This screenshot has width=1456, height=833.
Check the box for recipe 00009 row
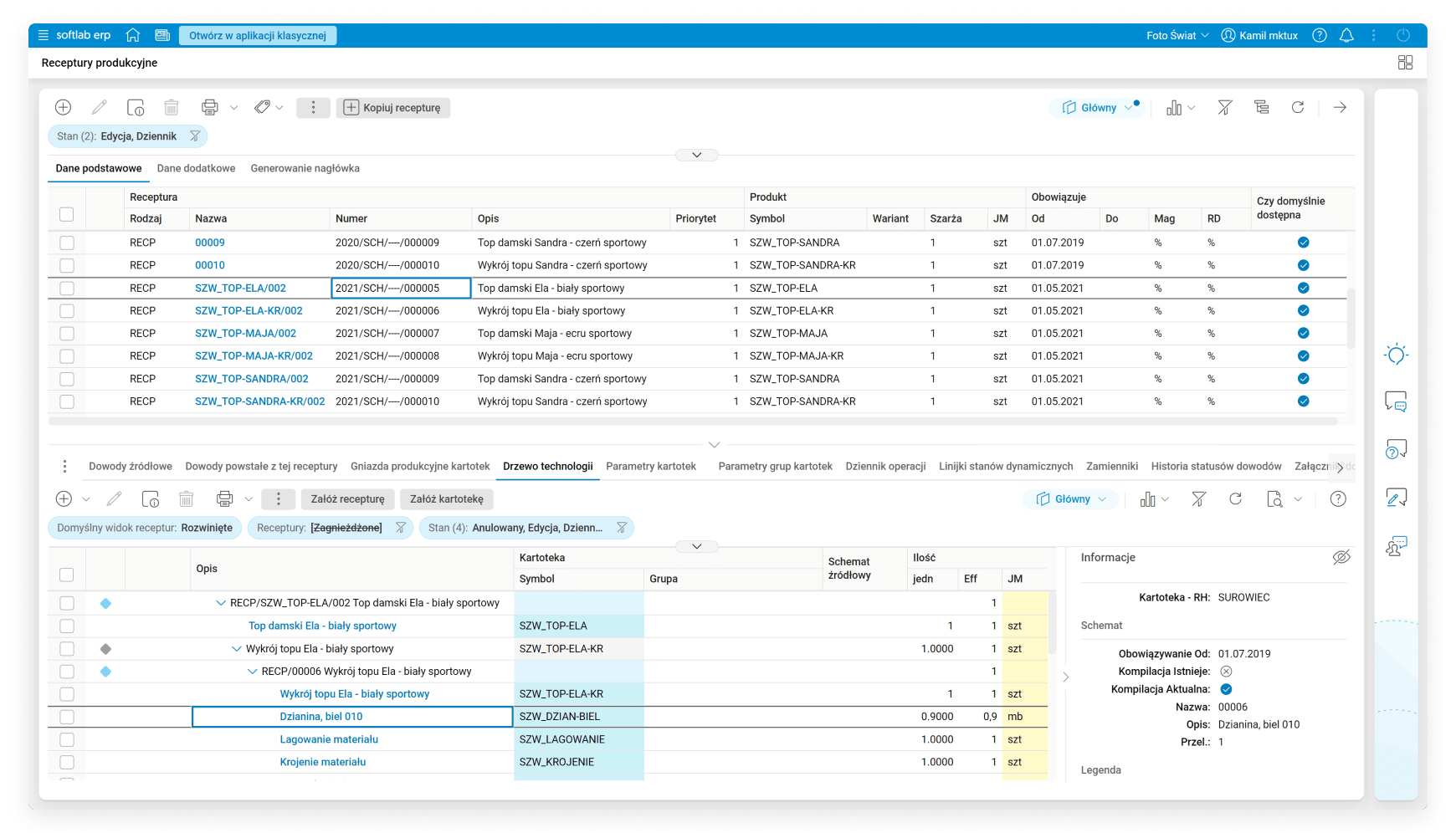click(67, 243)
